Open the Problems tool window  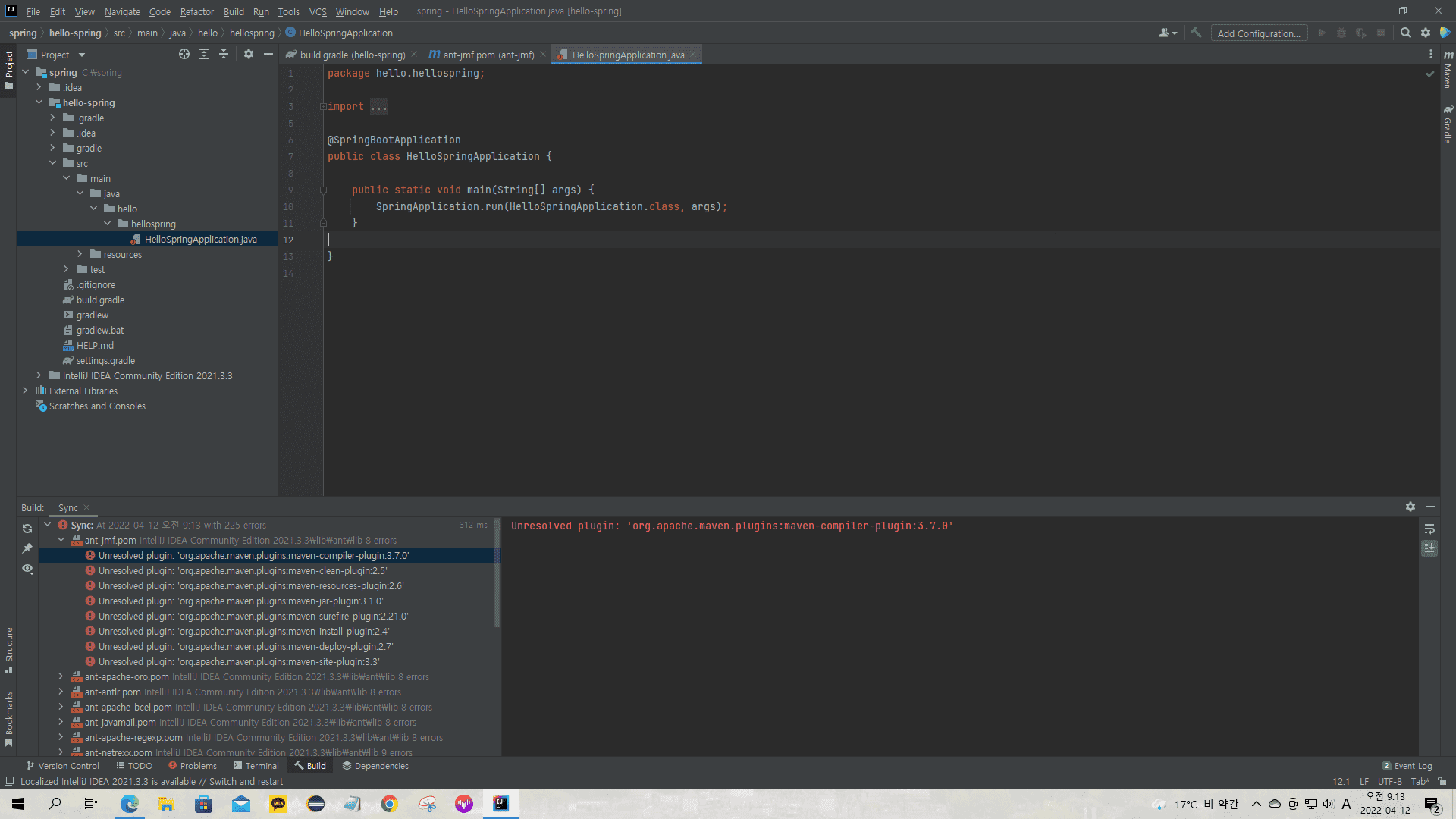click(193, 766)
